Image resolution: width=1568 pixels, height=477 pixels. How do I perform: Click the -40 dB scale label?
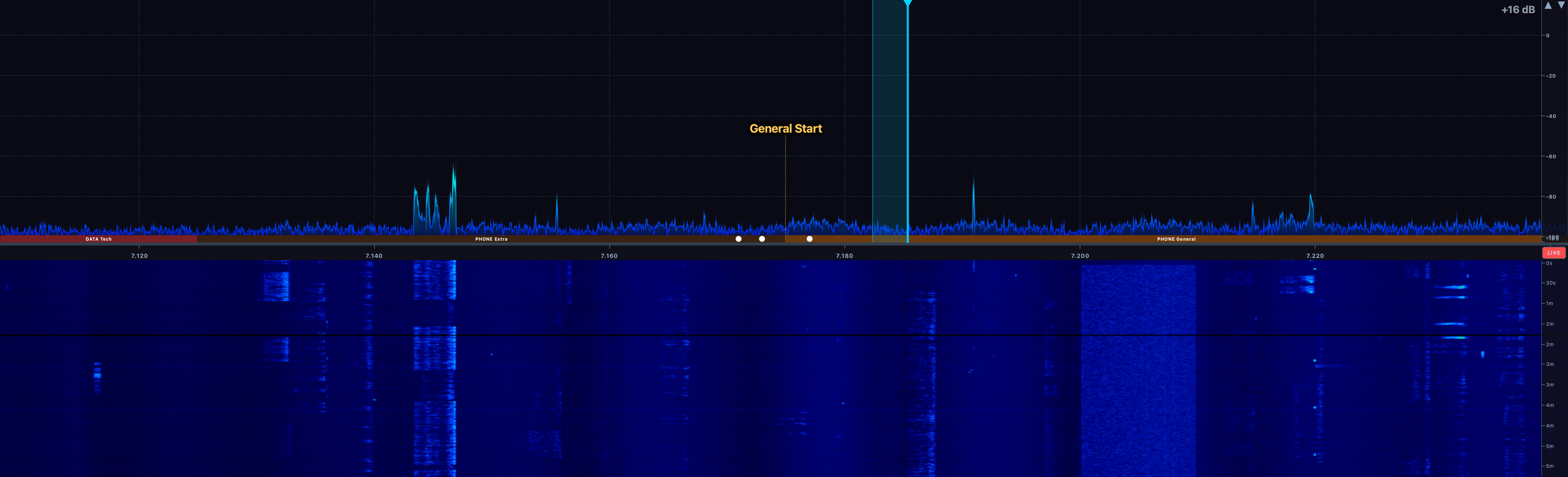point(1550,116)
